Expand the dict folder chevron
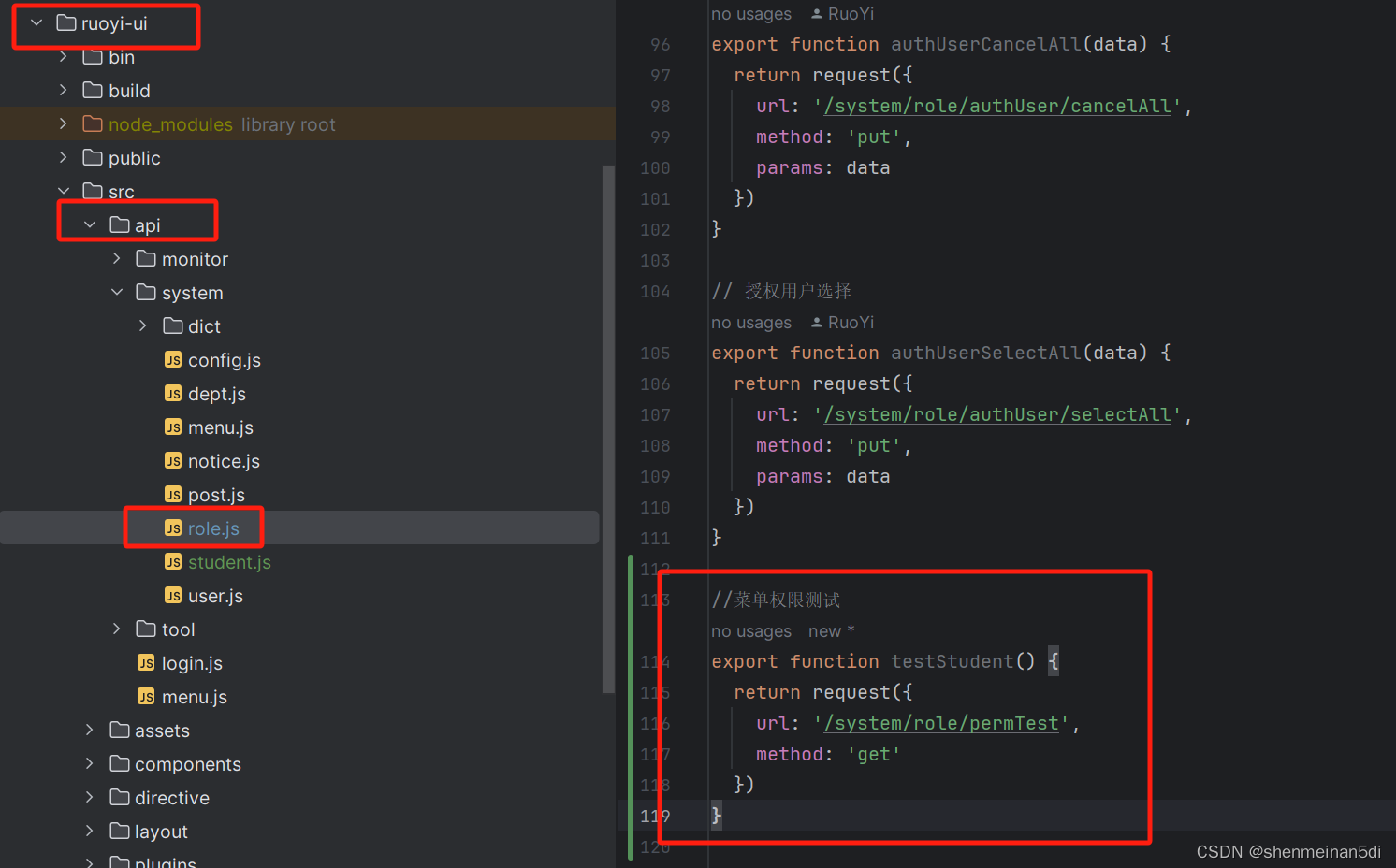 tap(143, 325)
